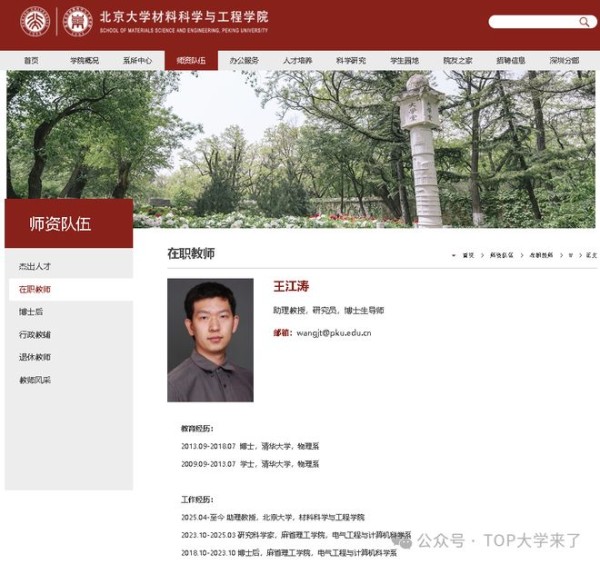Open the 招聘信息 navigation item
600x564 pixels.
(510, 61)
